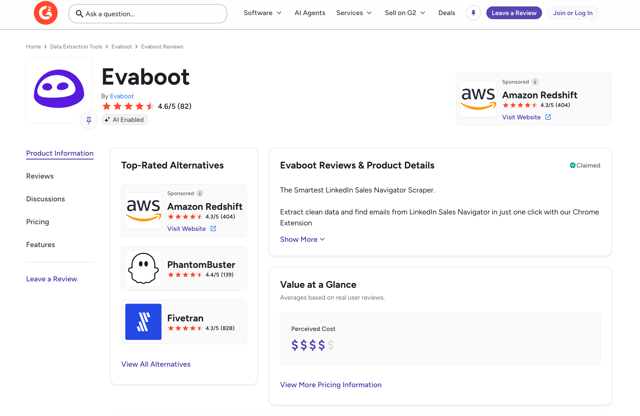Click the Evaboot product logo
Image resolution: width=640 pixels, height=416 pixels.
(59, 89)
